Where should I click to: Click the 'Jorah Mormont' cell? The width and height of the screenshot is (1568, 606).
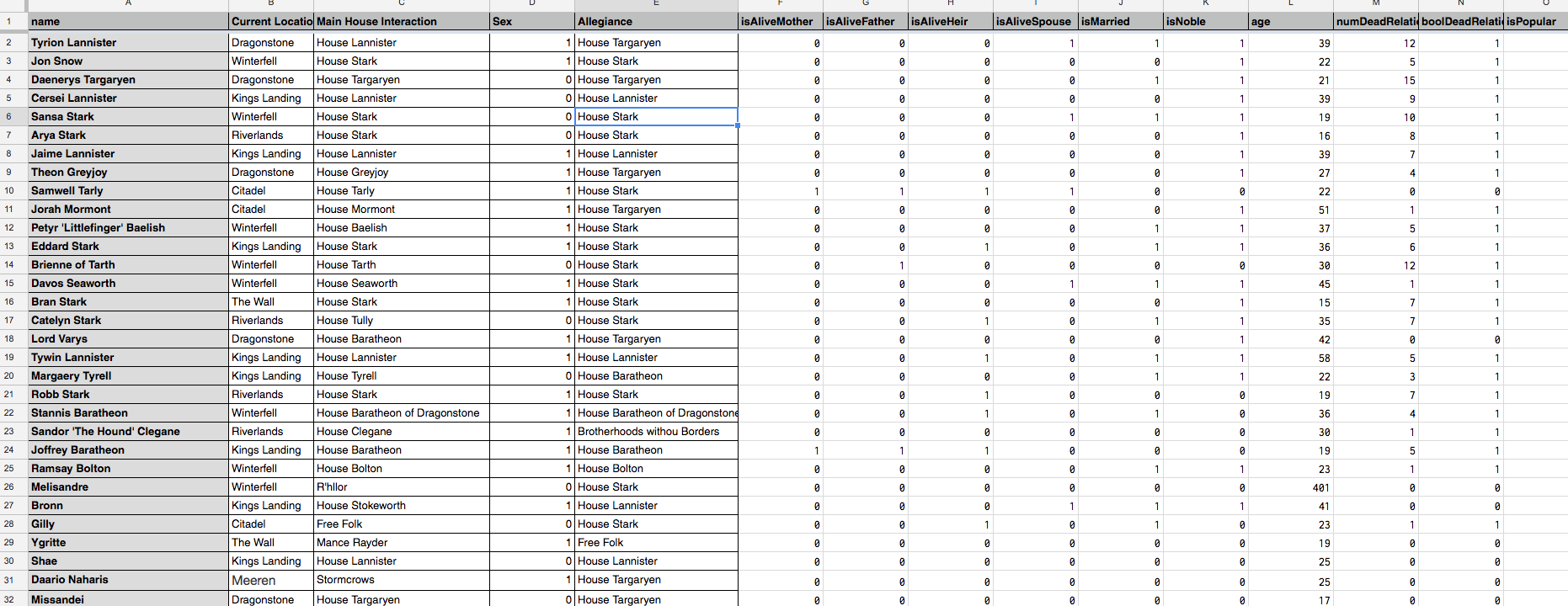click(x=128, y=209)
